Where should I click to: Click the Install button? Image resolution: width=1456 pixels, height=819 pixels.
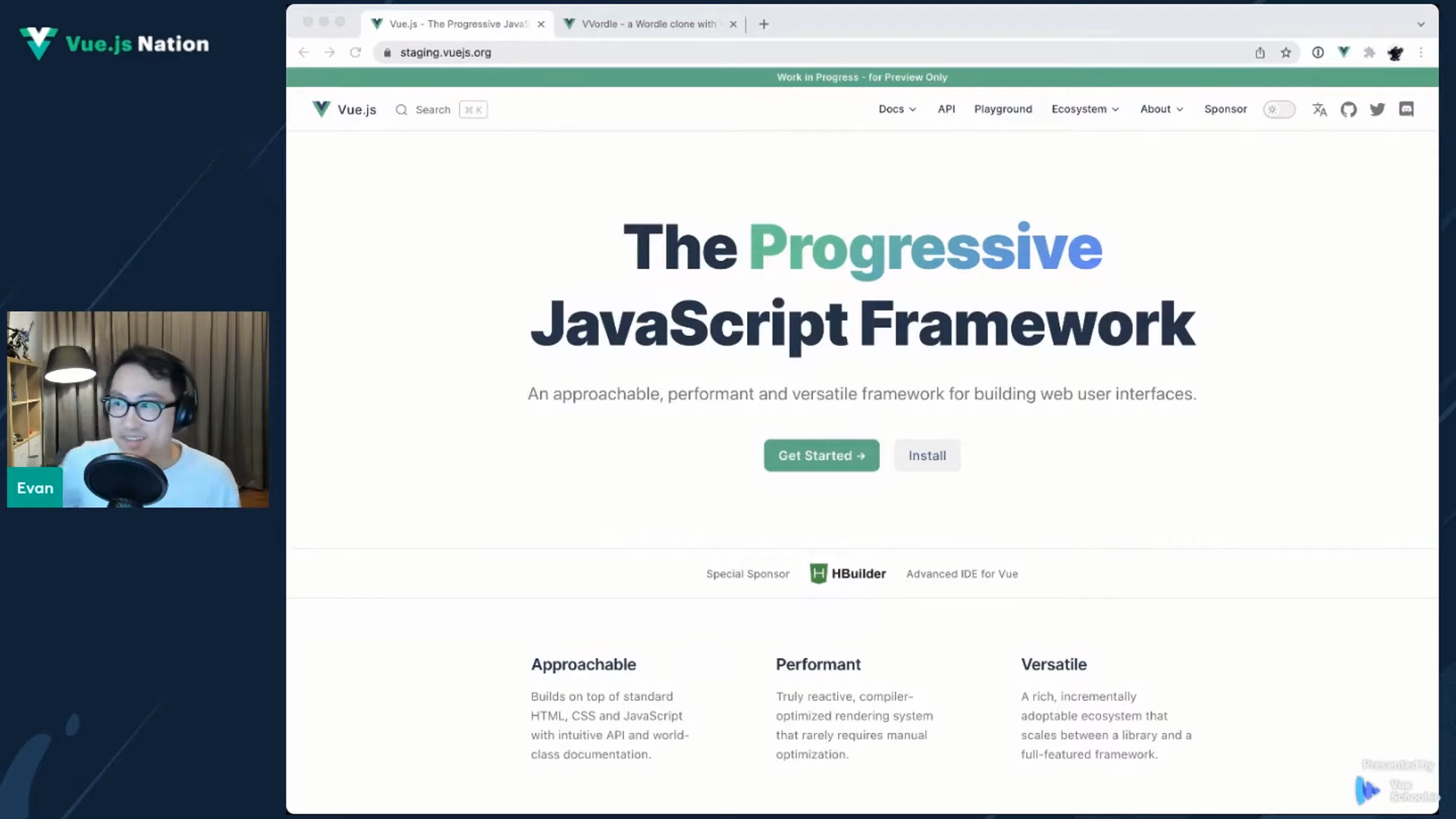[927, 456]
